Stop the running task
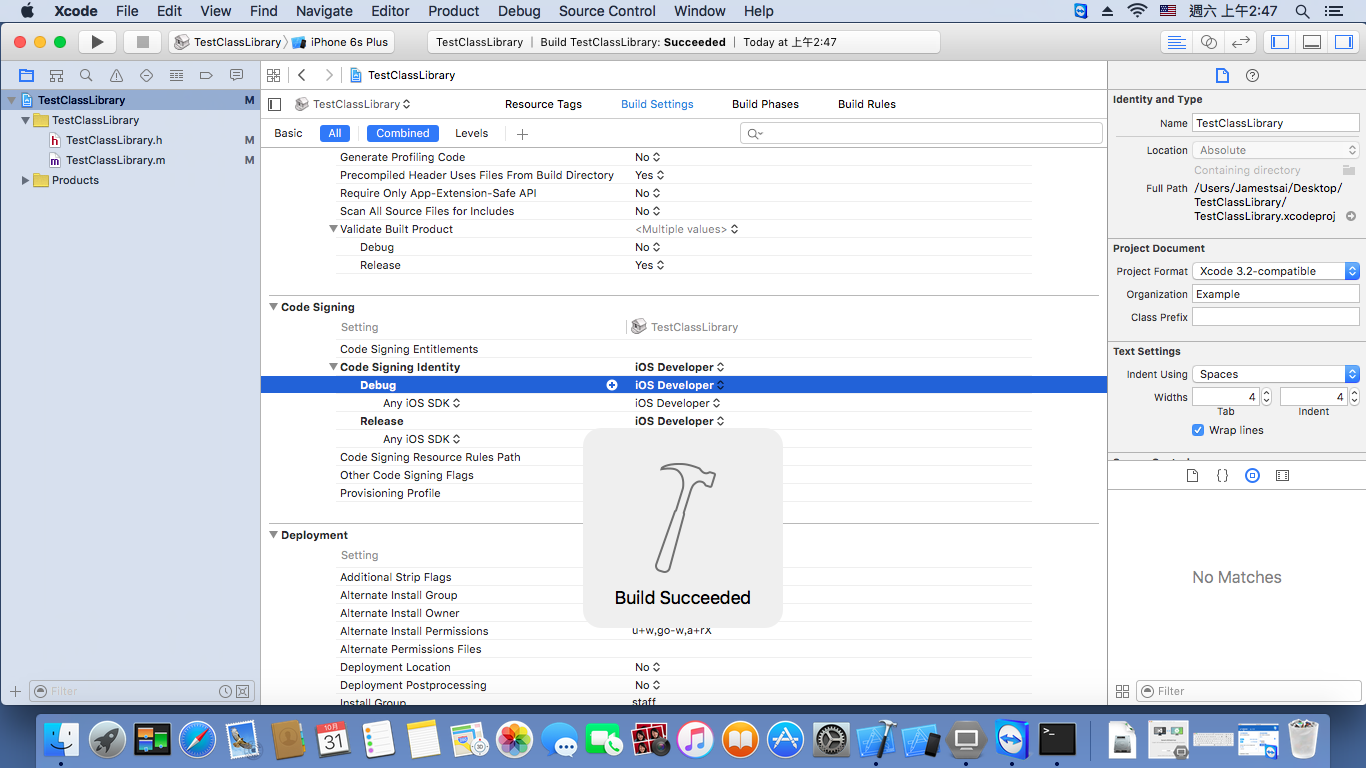 [x=142, y=42]
